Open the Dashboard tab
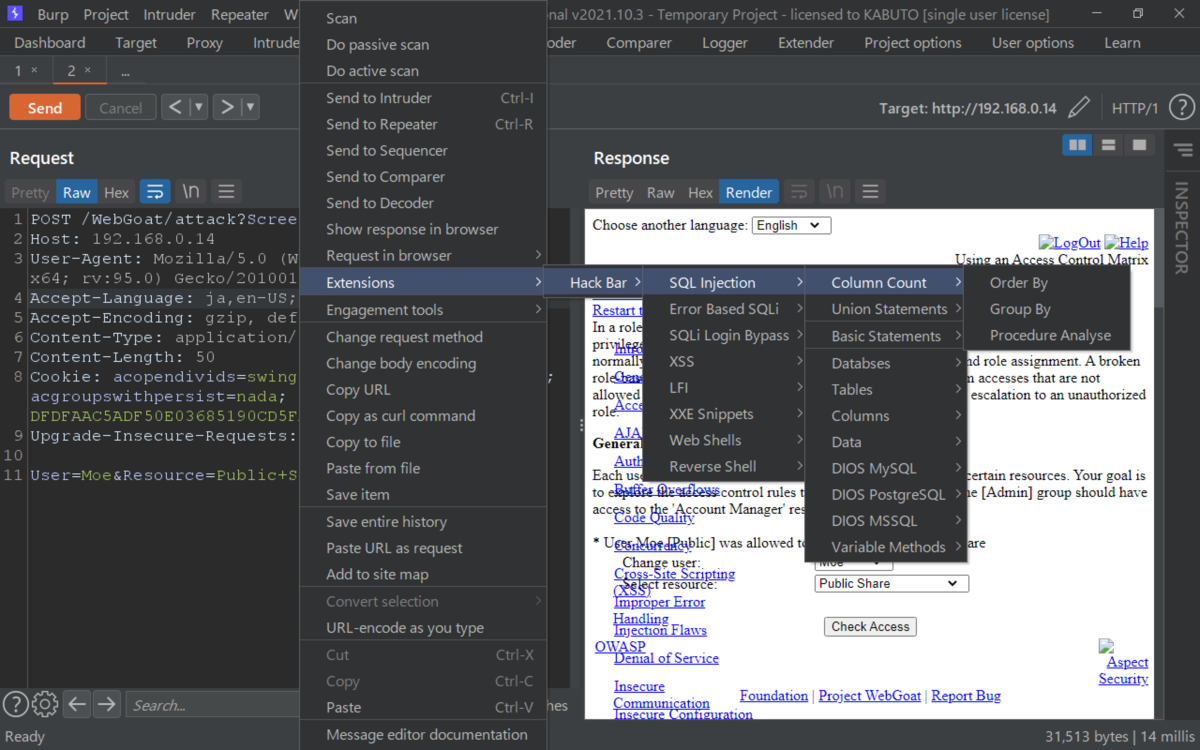 tap(50, 43)
